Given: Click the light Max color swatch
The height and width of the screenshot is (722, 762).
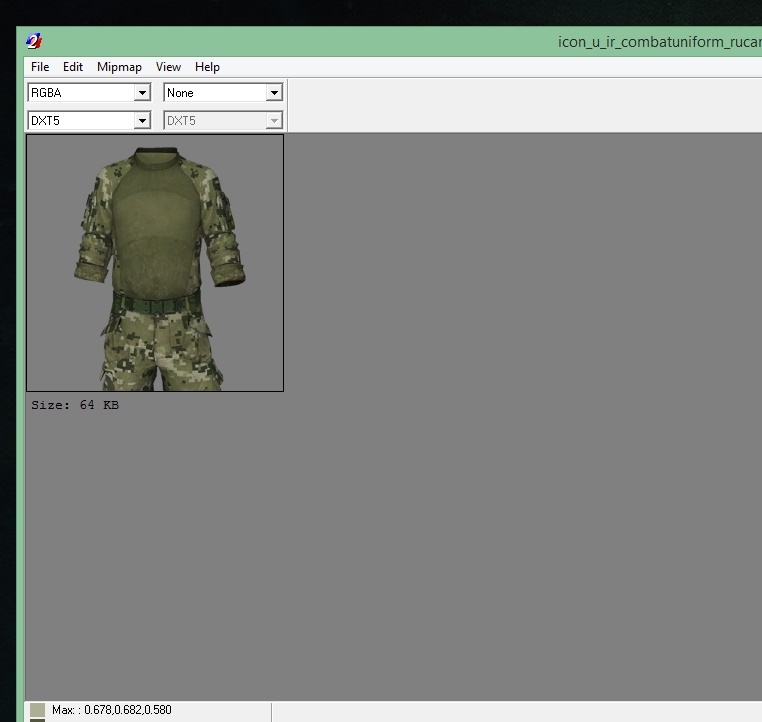Looking at the screenshot, I should [x=37, y=709].
